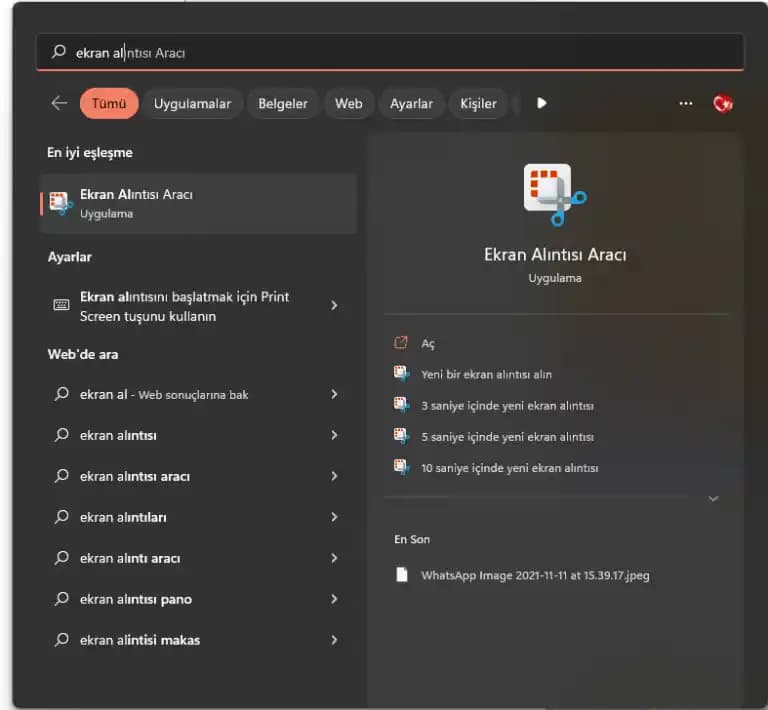Click the Turkish flag profile icon
Viewport: 768px width, 710px height.
[x=723, y=103]
